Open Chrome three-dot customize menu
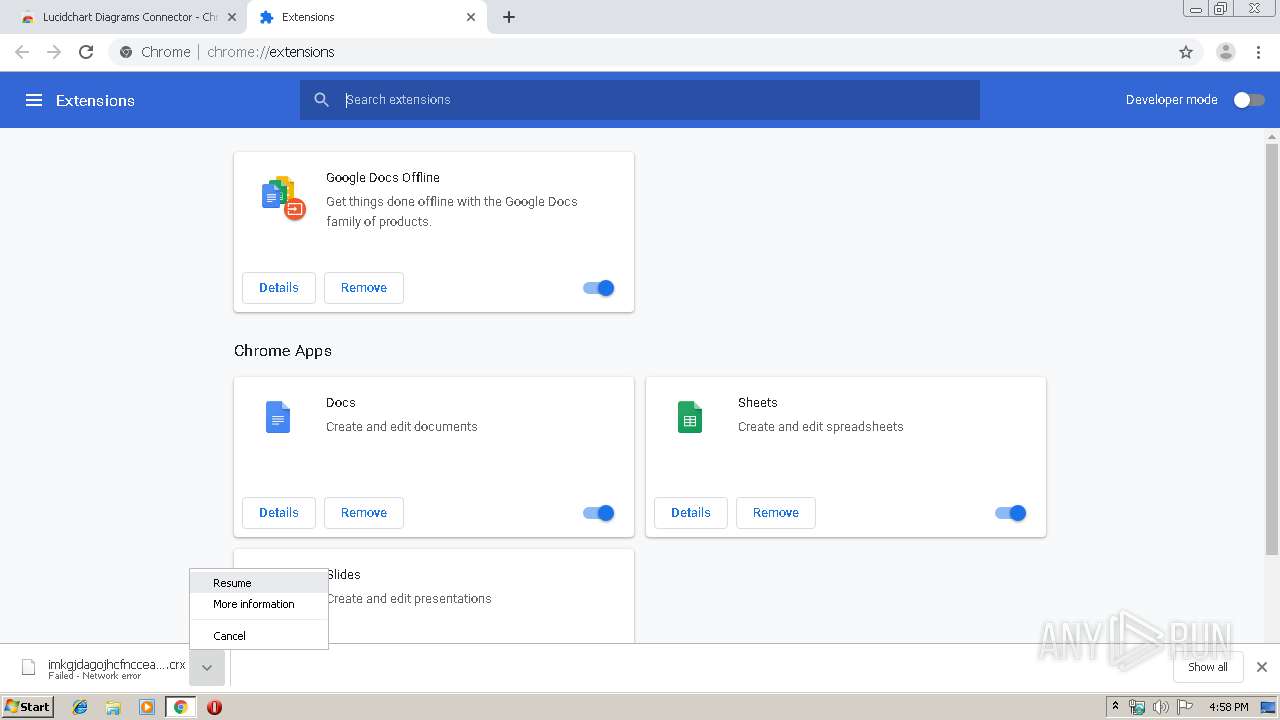This screenshot has width=1280, height=720. tap(1258, 52)
